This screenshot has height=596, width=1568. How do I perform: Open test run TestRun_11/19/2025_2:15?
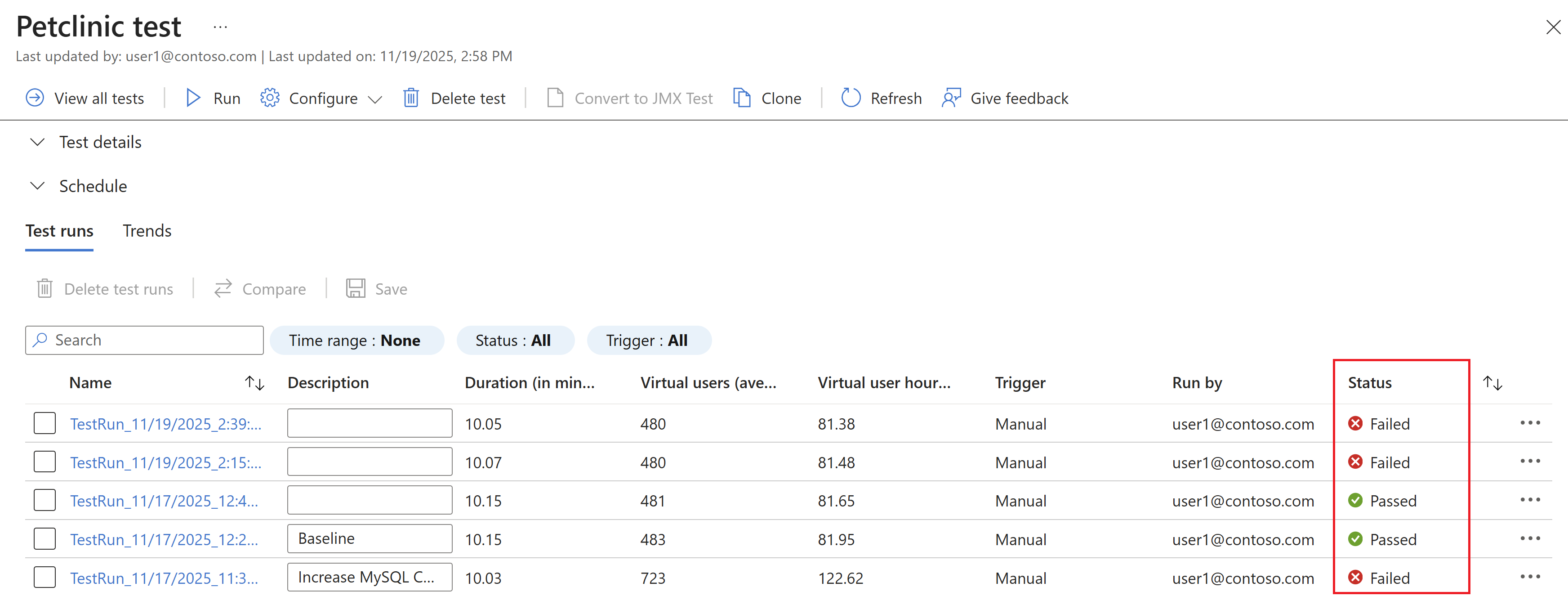[x=165, y=463]
